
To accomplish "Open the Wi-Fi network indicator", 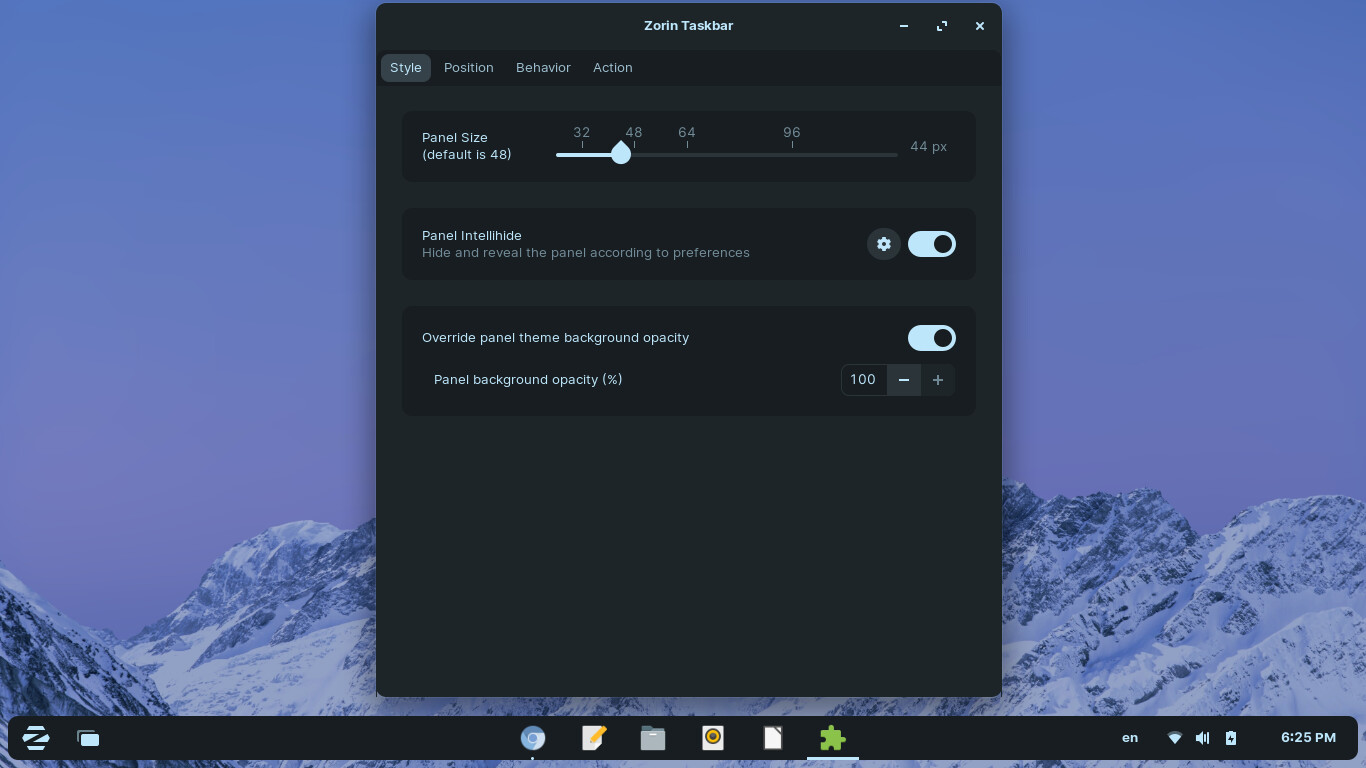I will 1175,738.
